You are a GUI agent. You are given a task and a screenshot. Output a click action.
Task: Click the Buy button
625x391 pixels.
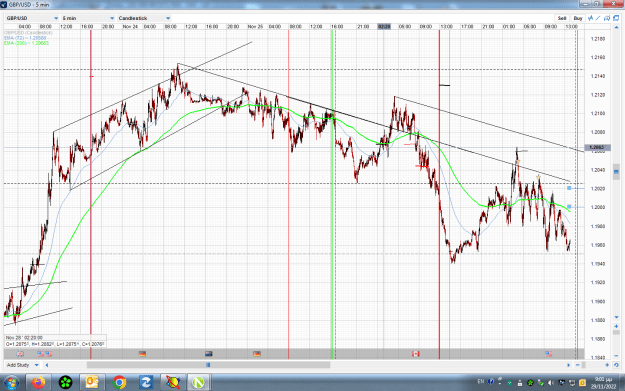578,18
